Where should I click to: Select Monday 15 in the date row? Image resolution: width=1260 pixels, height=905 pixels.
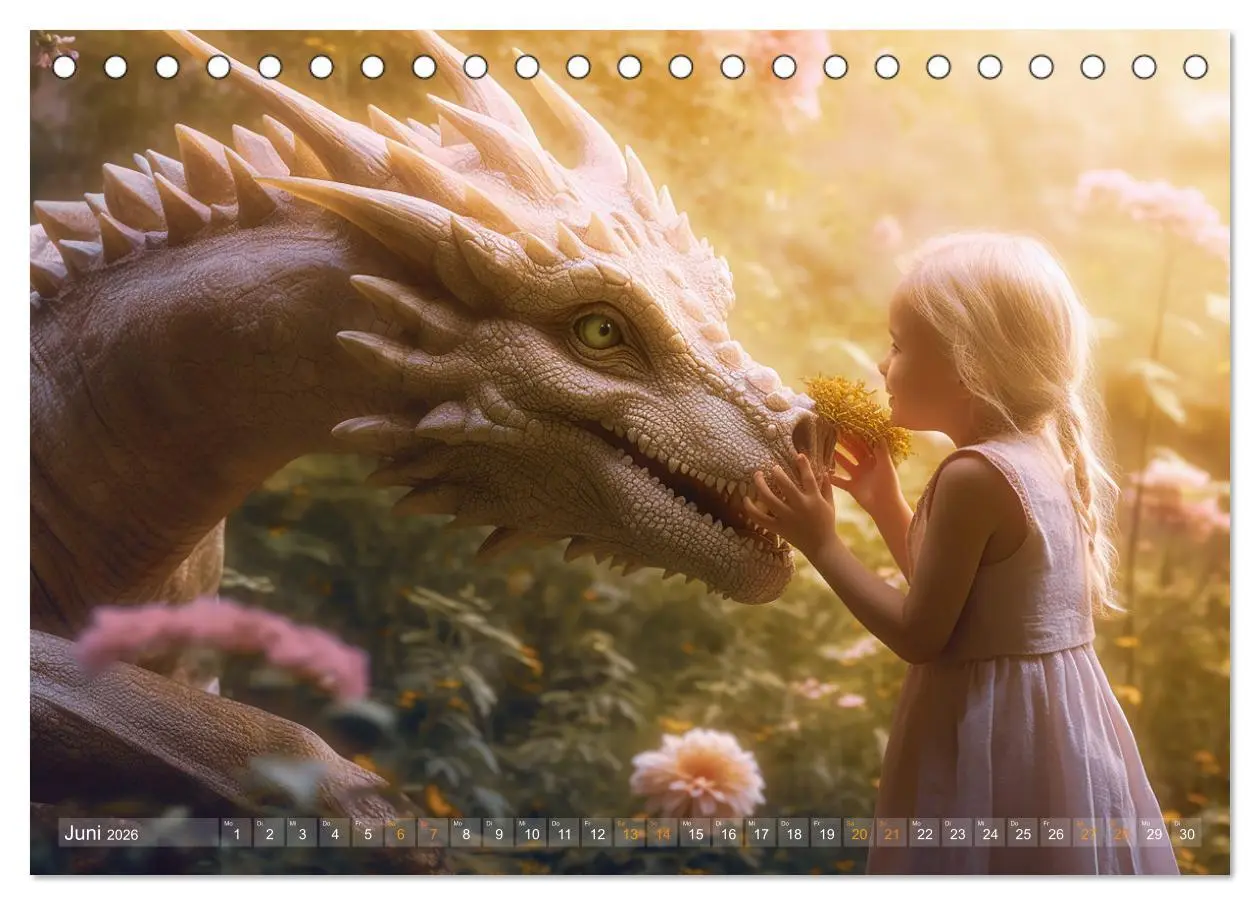click(x=695, y=833)
